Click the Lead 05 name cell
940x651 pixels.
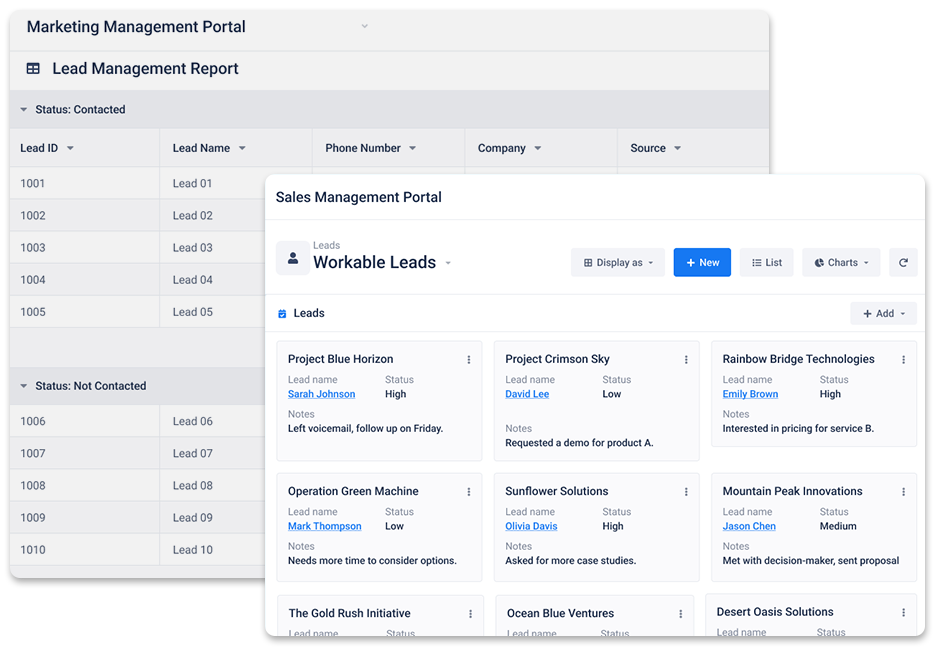(x=213, y=312)
